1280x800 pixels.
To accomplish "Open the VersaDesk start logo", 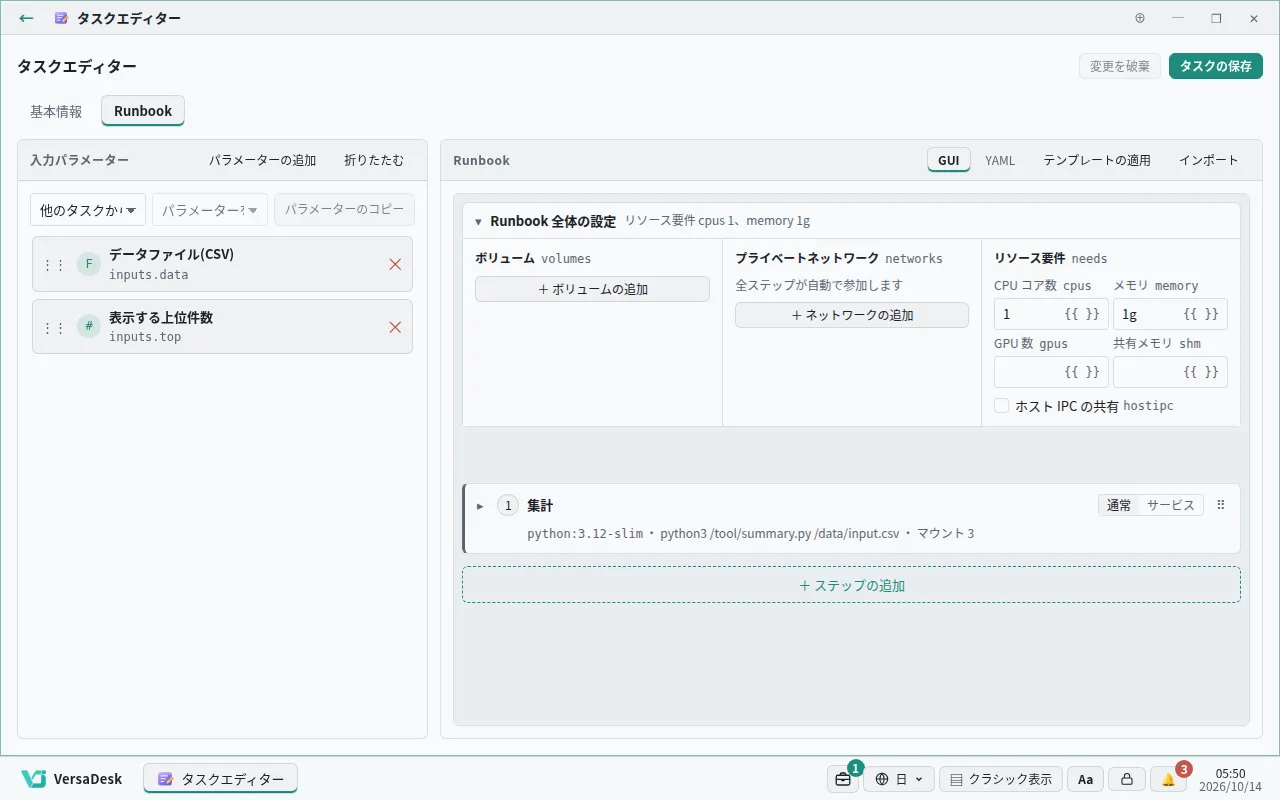I will coord(72,779).
